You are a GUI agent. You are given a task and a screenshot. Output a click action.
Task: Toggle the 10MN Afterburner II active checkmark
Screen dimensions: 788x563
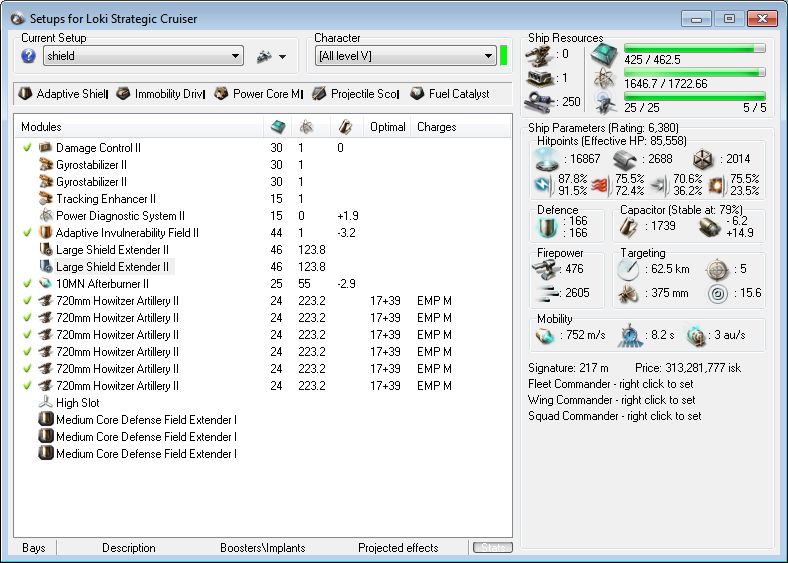point(28,283)
